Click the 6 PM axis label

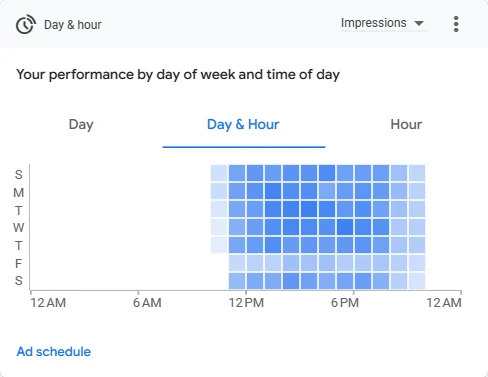tap(345, 303)
